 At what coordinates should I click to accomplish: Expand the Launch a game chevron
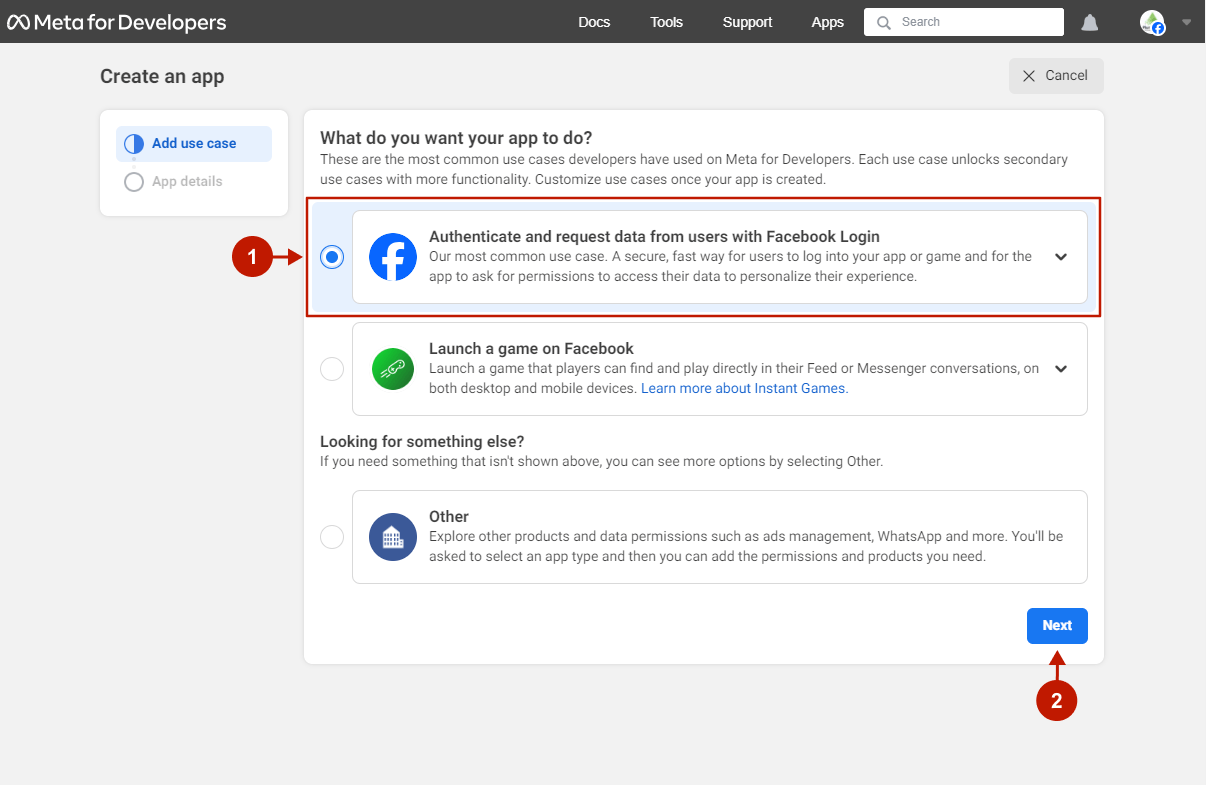1061,369
